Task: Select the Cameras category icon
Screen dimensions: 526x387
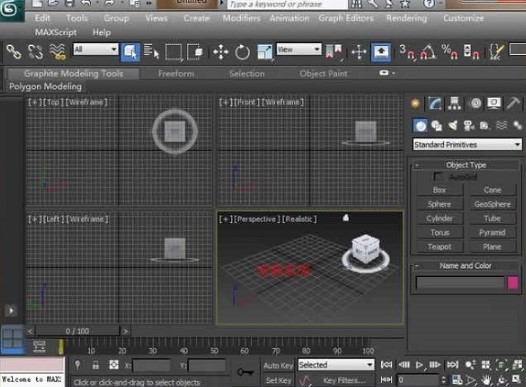Action: coord(469,126)
